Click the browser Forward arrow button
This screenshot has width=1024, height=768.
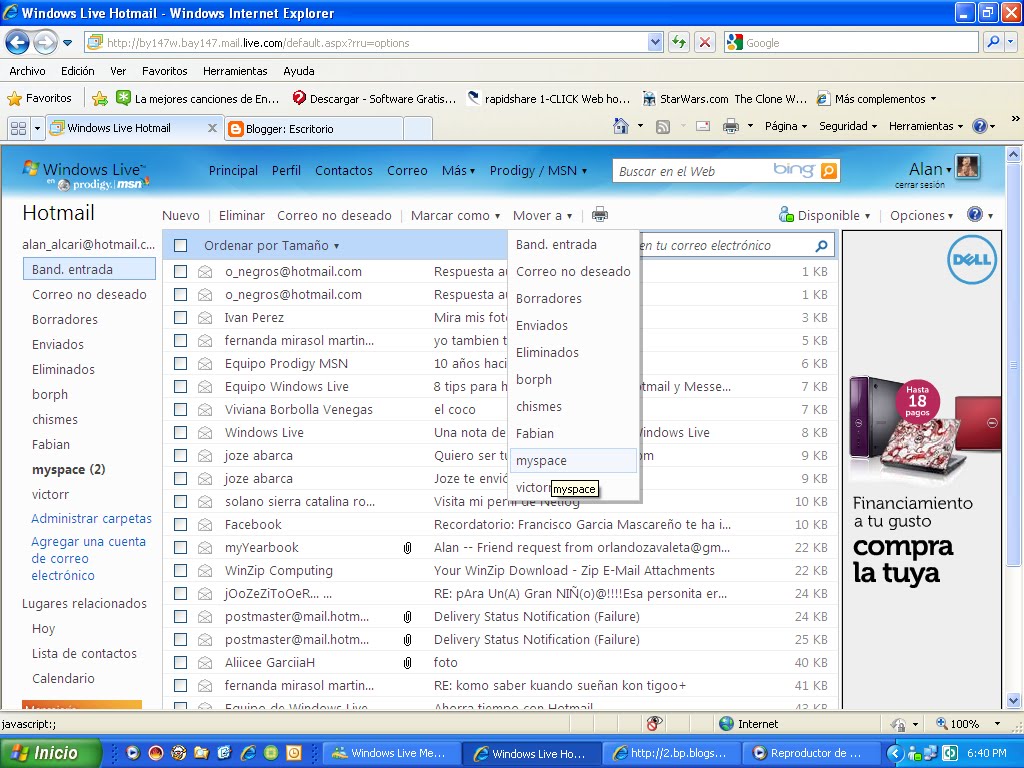[x=44, y=43]
